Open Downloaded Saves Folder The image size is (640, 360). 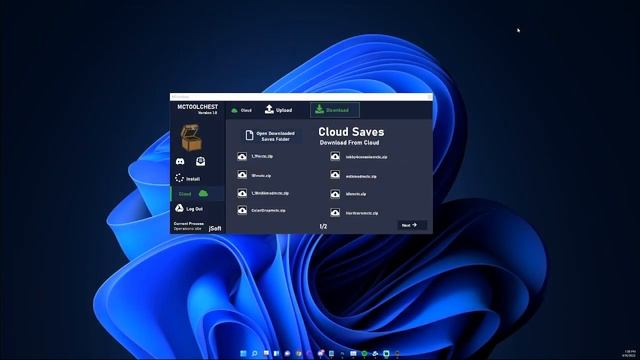[x=270, y=136]
